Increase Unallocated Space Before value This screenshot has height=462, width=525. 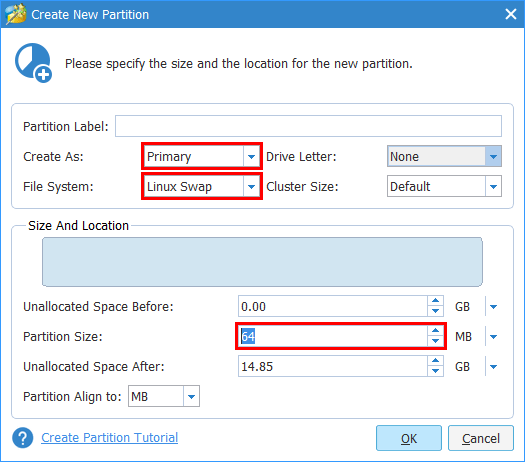click(435, 301)
